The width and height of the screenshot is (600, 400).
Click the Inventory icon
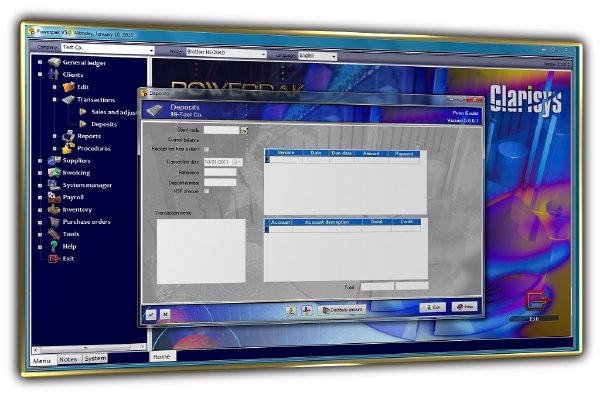(x=54, y=209)
